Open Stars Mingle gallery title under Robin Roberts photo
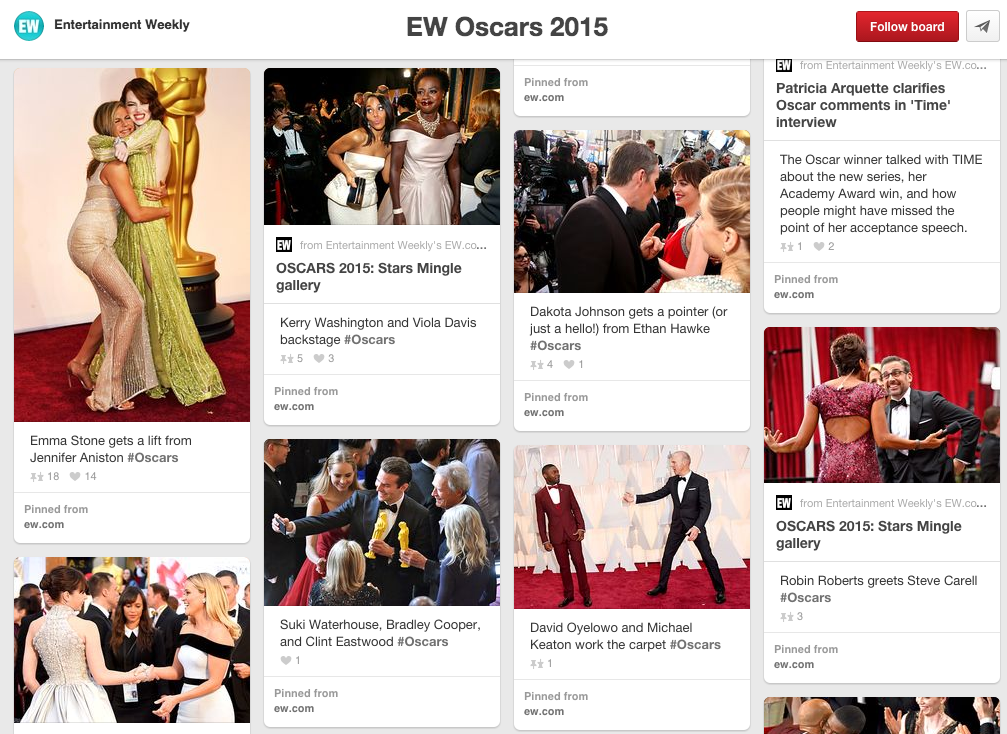This screenshot has width=1007, height=734. pos(868,535)
